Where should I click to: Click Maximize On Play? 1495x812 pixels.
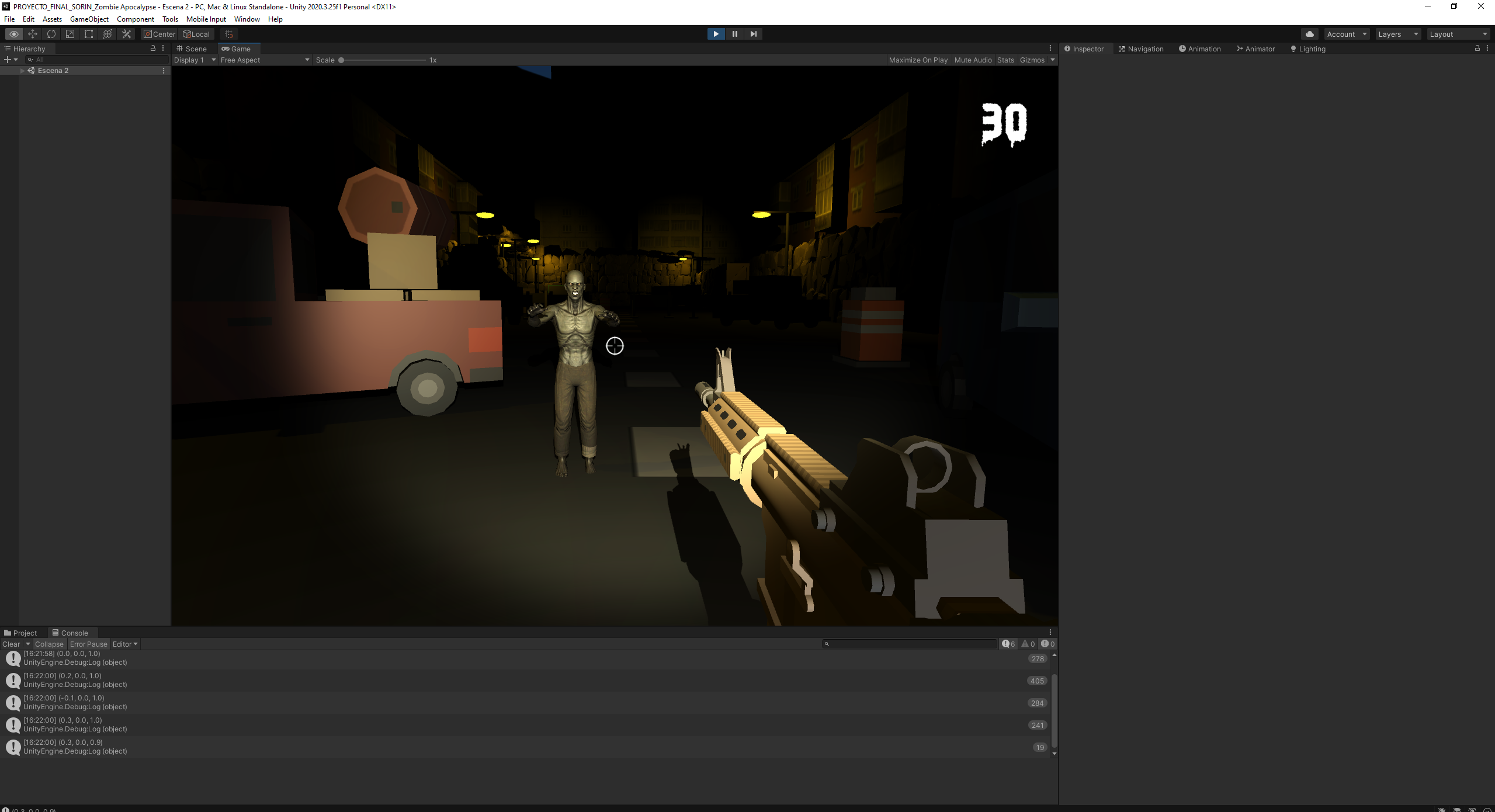(918, 60)
